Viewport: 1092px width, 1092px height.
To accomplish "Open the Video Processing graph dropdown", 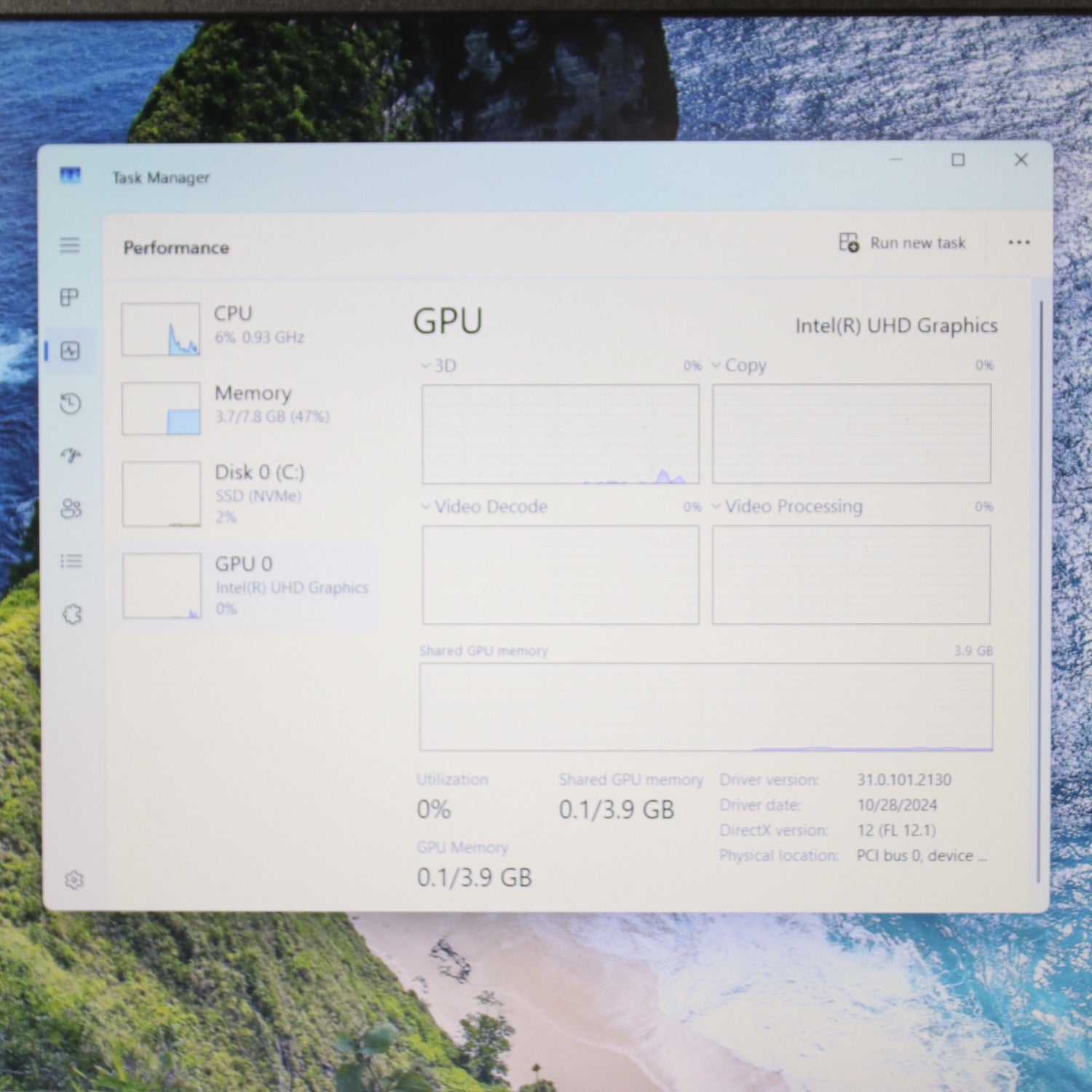I will (x=787, y=506).
